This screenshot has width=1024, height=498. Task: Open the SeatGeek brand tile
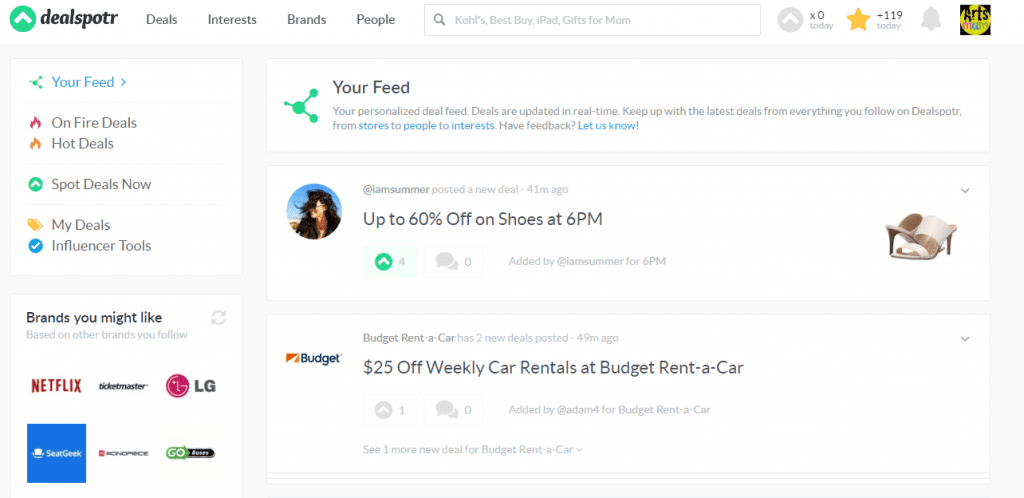57,453
